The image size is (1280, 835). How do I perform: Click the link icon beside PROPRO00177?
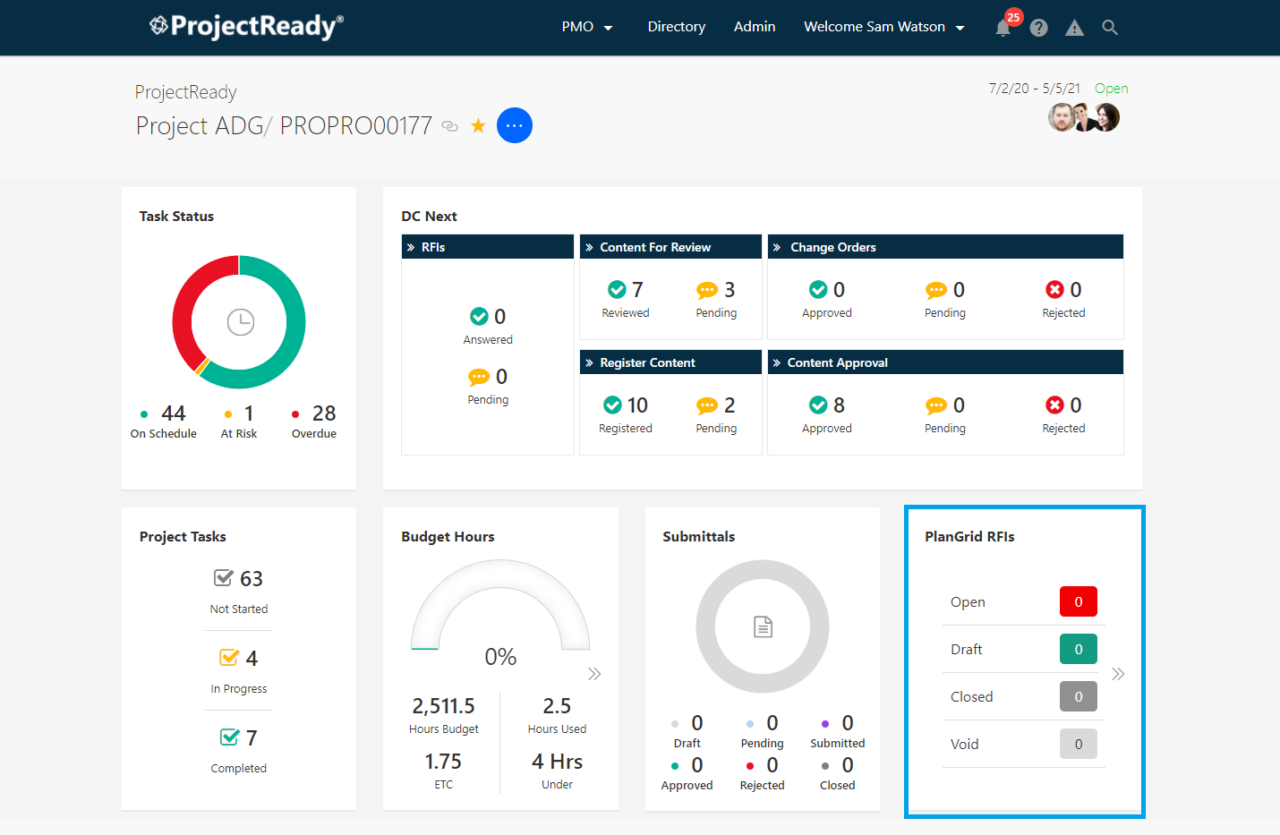[449, 126]
